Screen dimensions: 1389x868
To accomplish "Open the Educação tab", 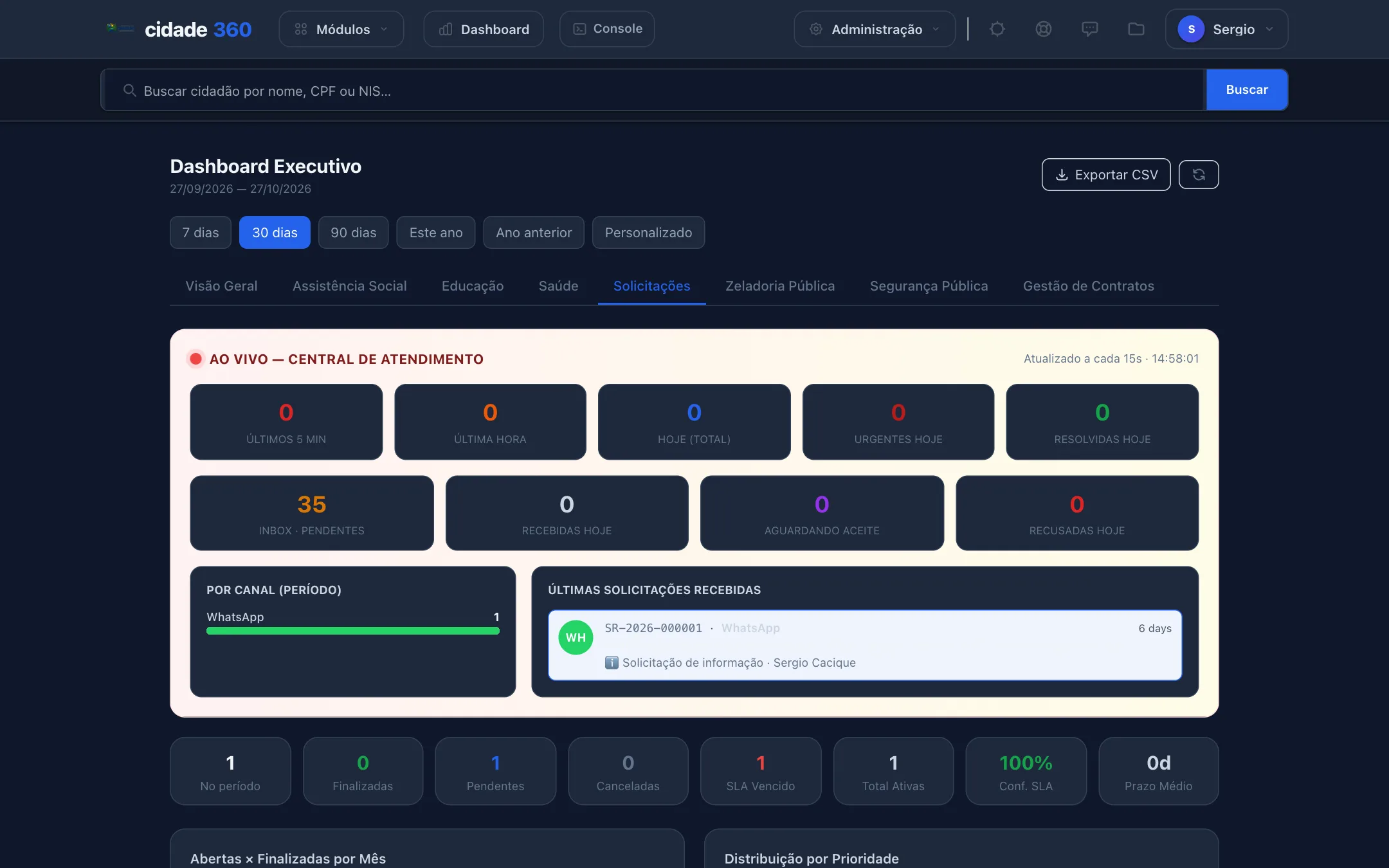I will click(473, 286).
